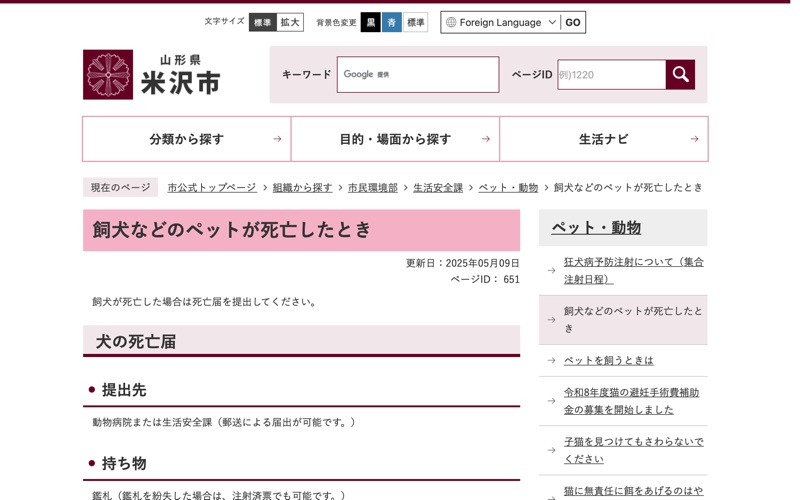
Task: Go to 市公式トップページ breadcrumb
Action: coord(212,188)
